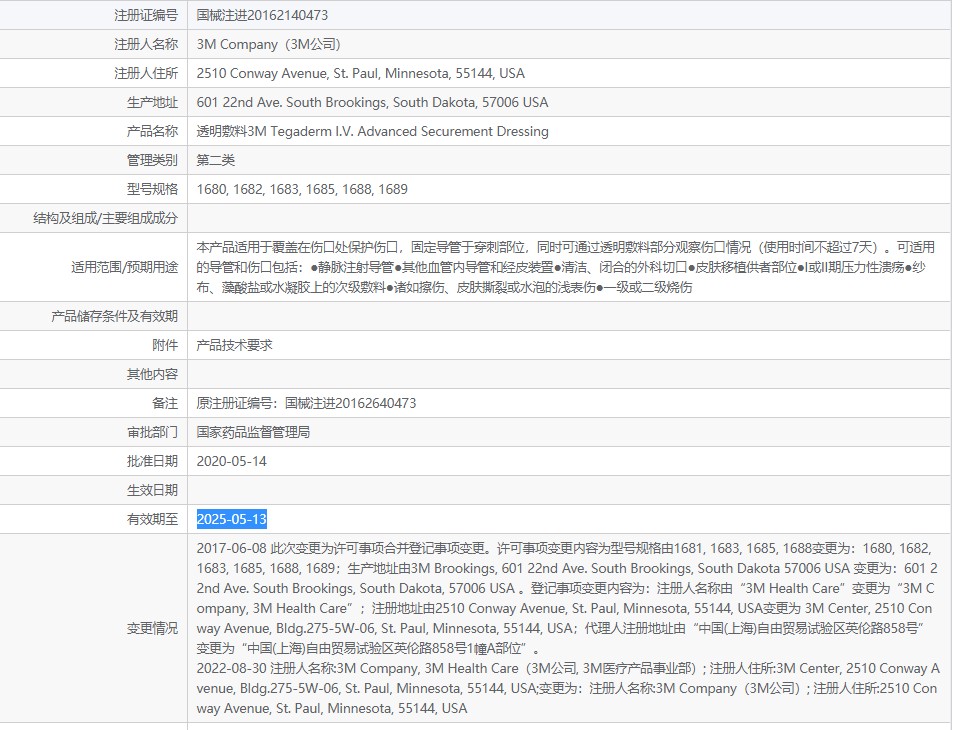
Task: Click the 生产地址 label
Action: click(x=152, y=103)
